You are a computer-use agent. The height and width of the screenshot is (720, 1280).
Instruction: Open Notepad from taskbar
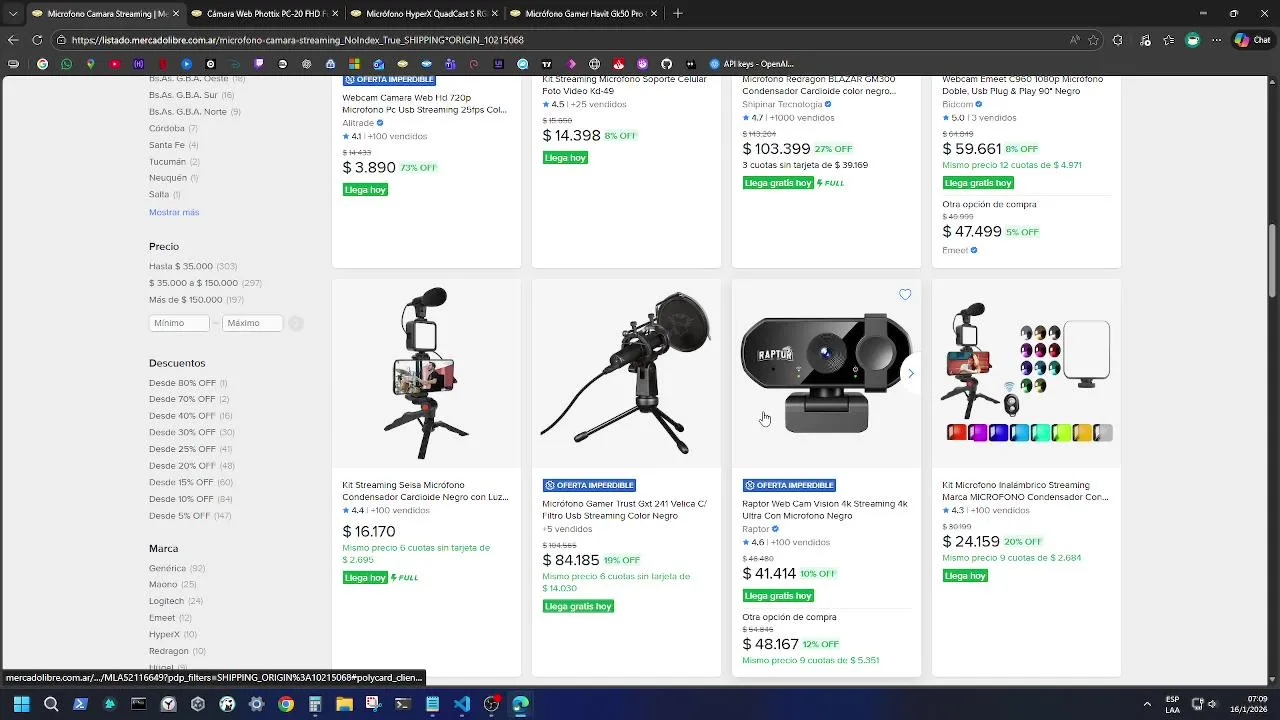point(432,704)
